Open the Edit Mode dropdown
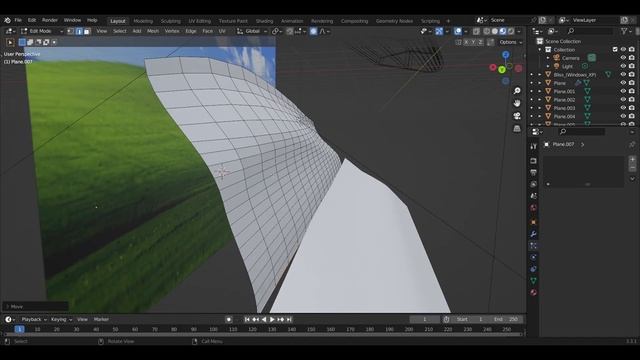640x360 pixels. 42,31
